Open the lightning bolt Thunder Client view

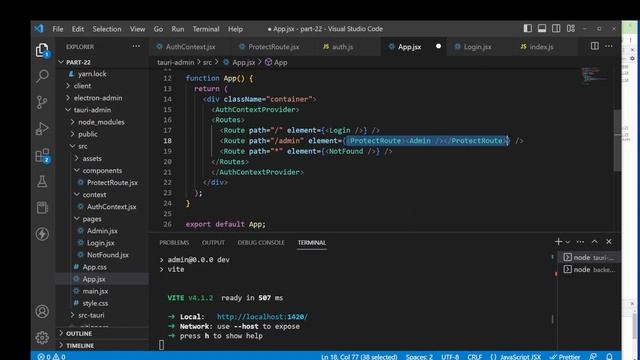click(x=42, y=234)
